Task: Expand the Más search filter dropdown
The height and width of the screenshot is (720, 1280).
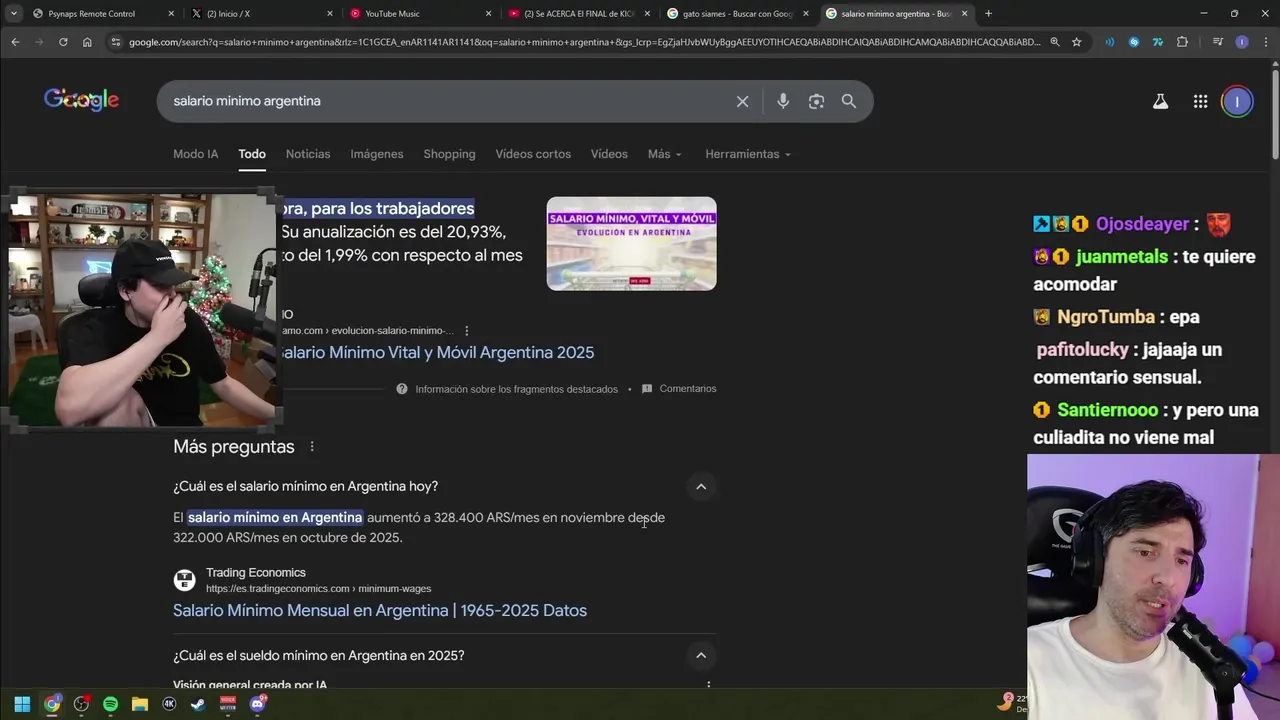Action: [x=664, y=154]
